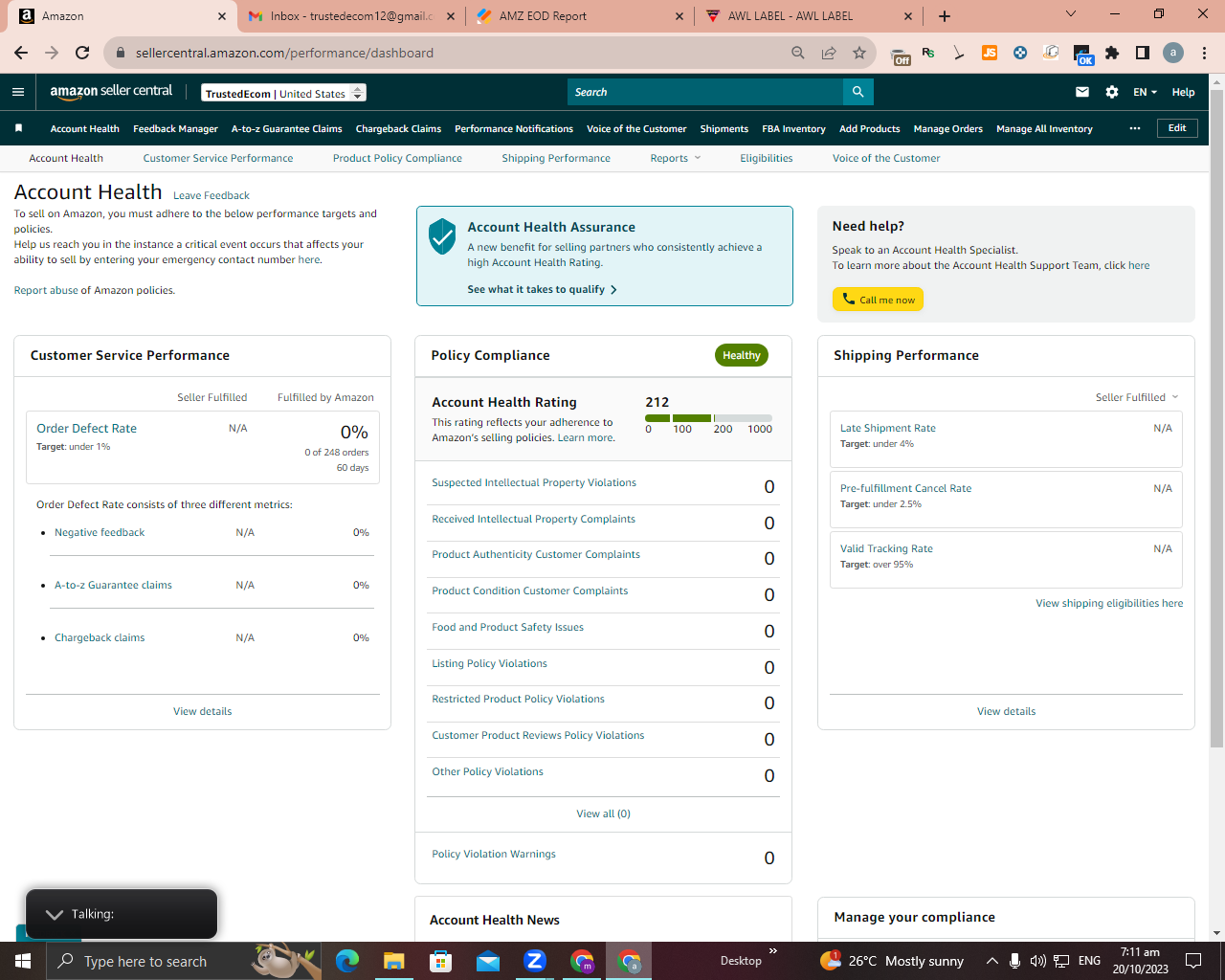1225x980 pixels.
Task: Open the Mail app from the taskbar
Action: pos(487,960)
